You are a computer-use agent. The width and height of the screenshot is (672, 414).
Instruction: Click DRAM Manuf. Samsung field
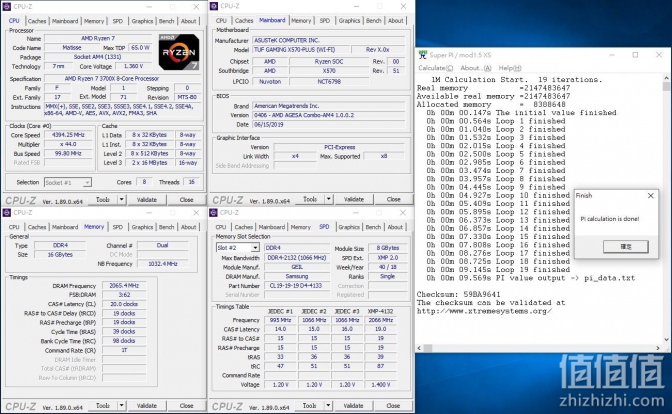pyautogui.click(x=297, y=276)
